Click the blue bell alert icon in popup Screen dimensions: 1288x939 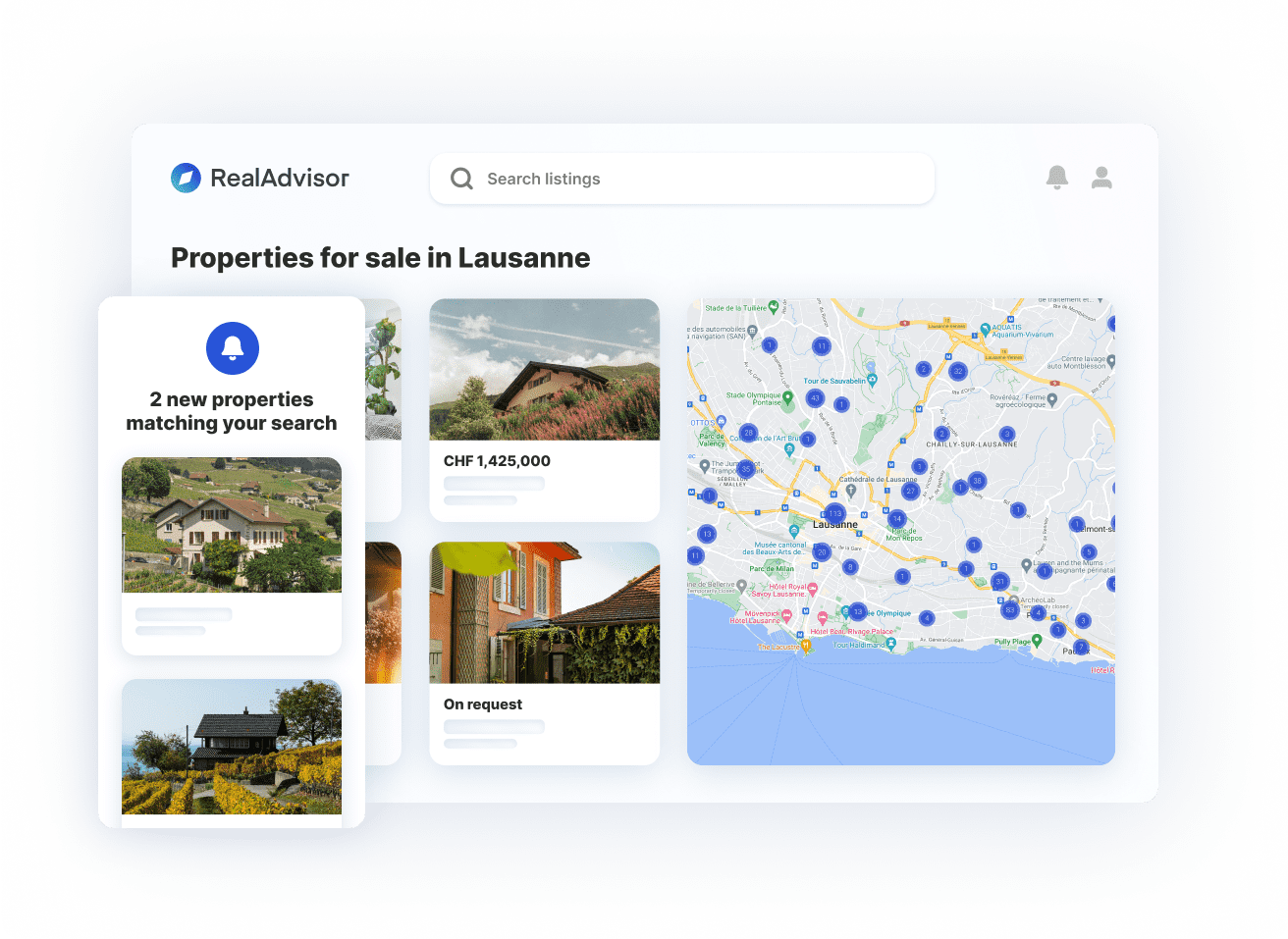pos(233,348)
